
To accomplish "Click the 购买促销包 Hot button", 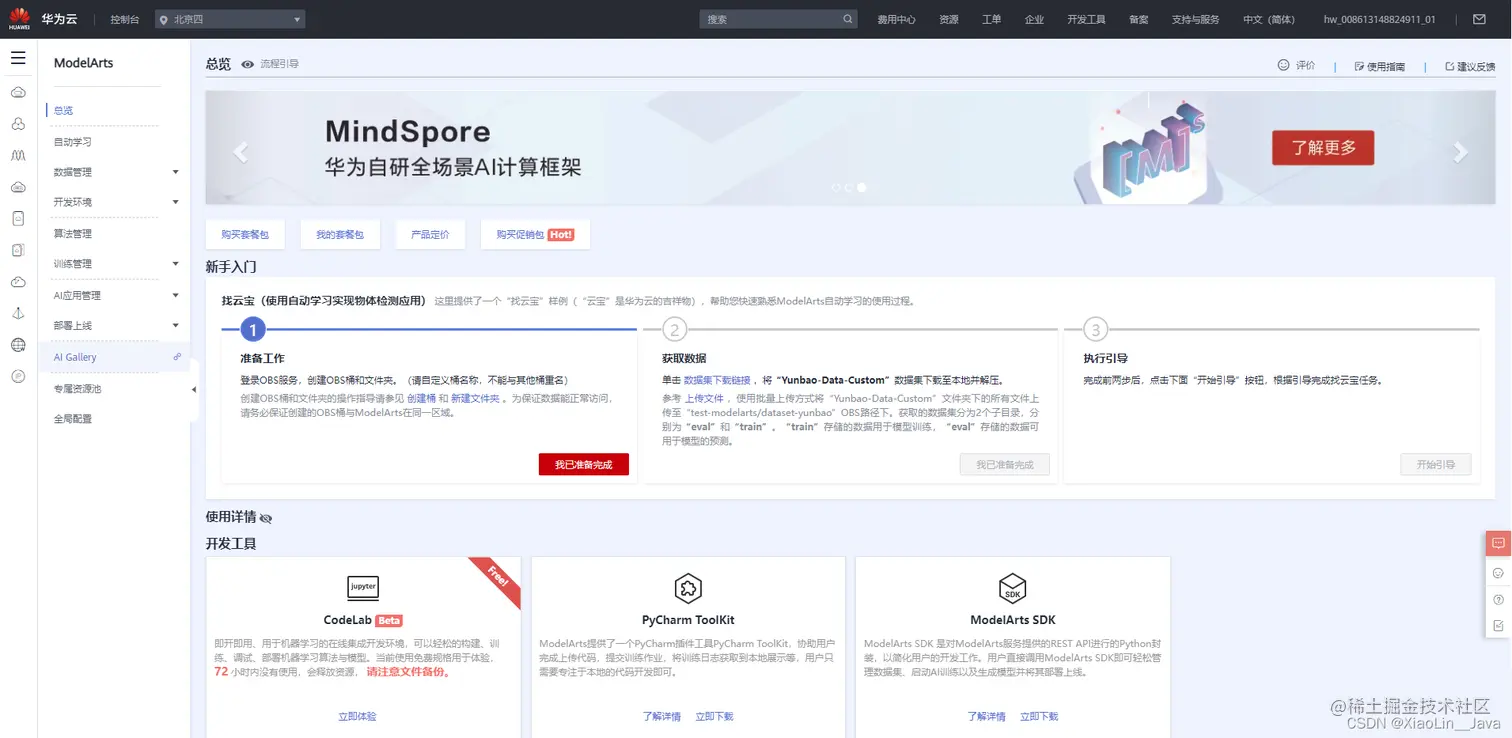I will [535, 234].
